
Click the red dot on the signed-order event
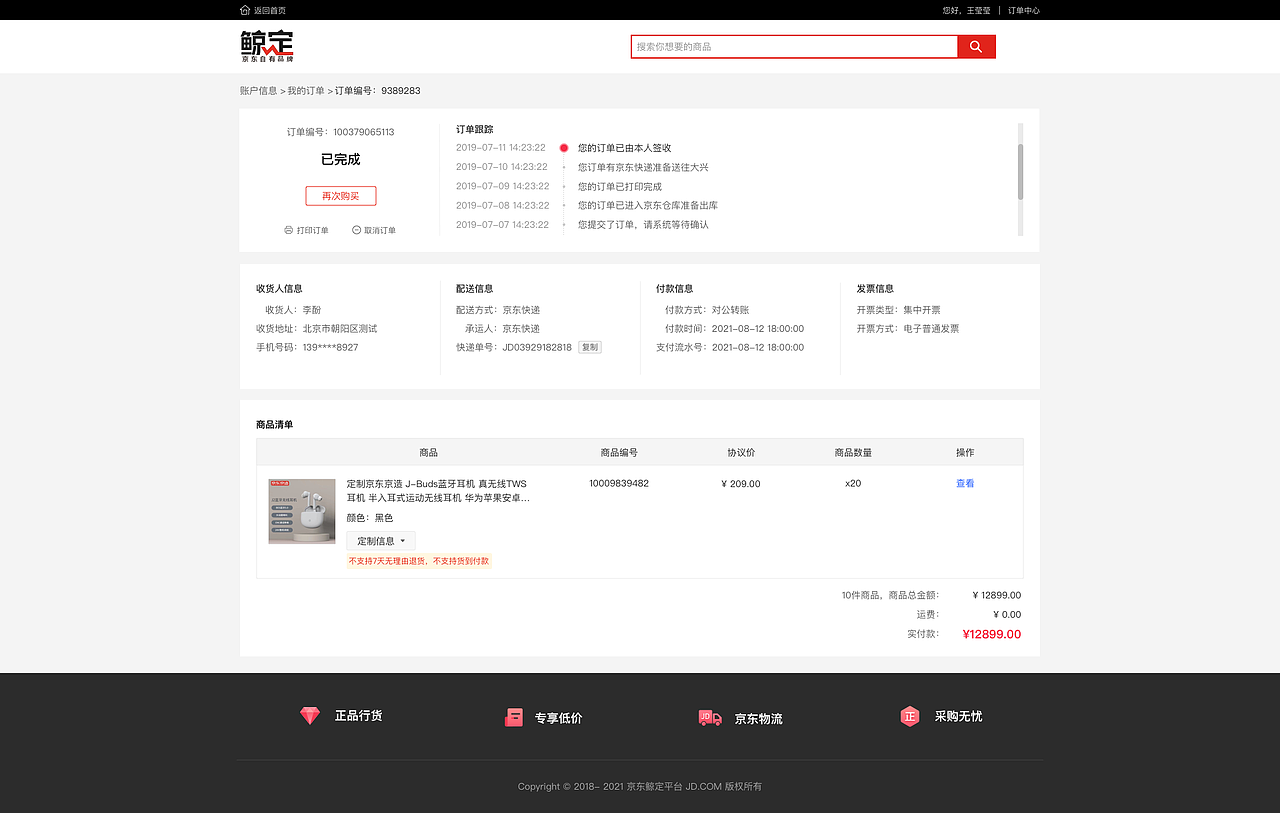tap(562, 146)
